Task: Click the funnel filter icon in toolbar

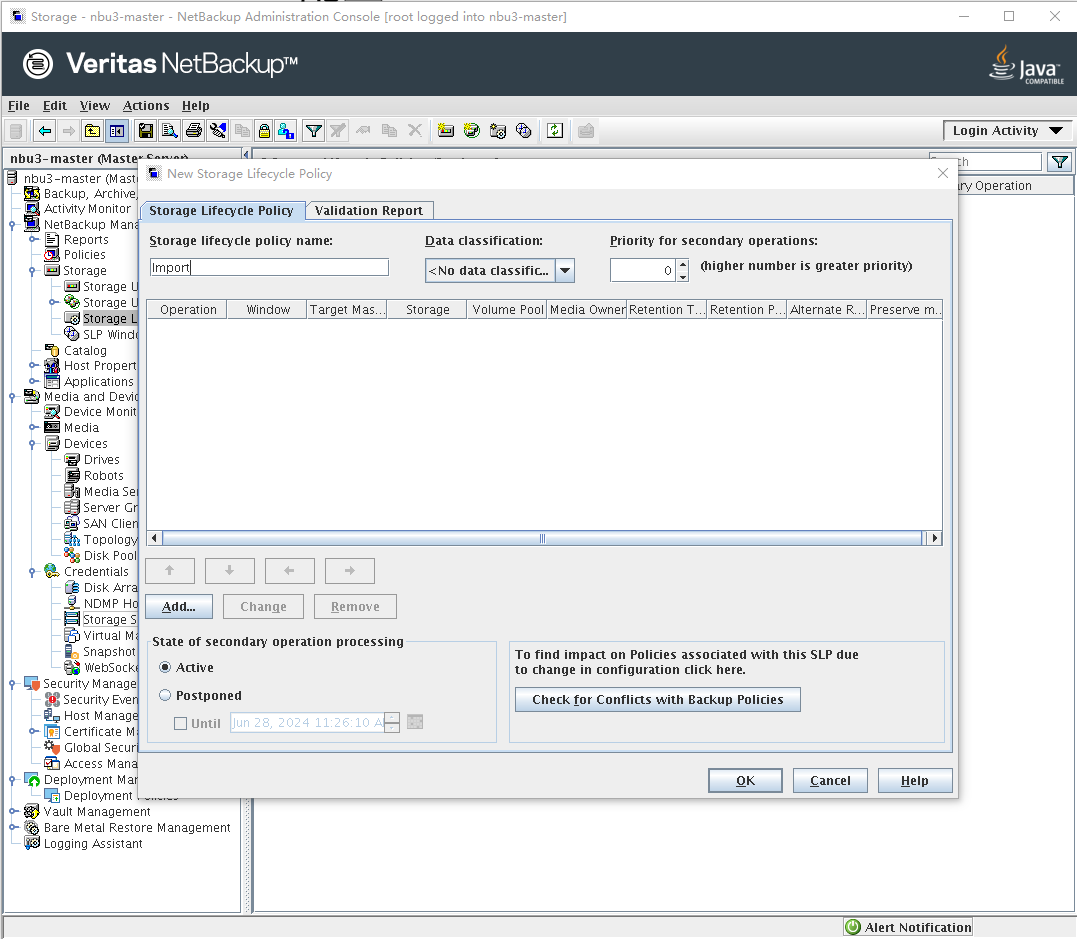Action: 314,131
